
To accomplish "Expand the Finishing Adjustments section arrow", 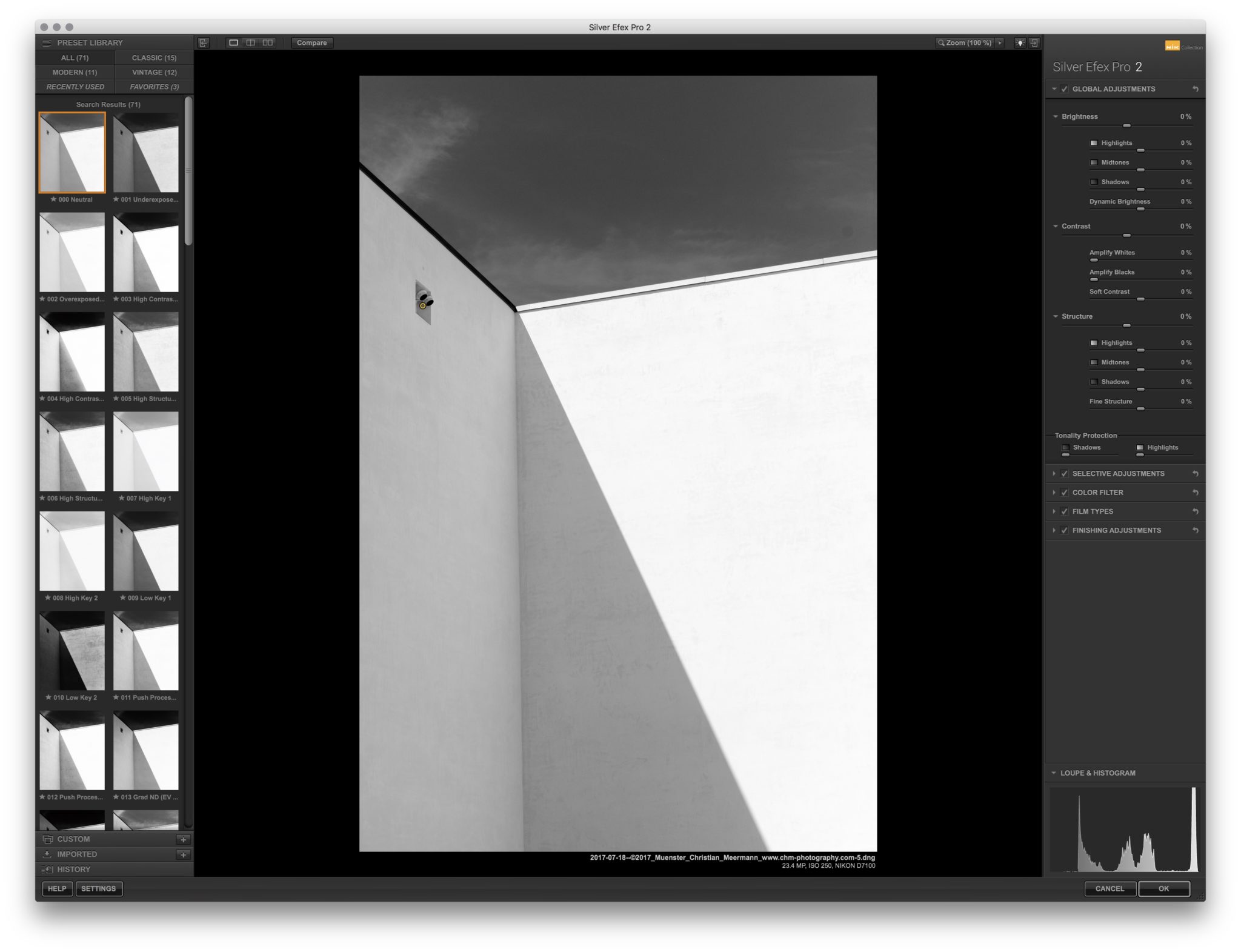I will point(1054,530).
